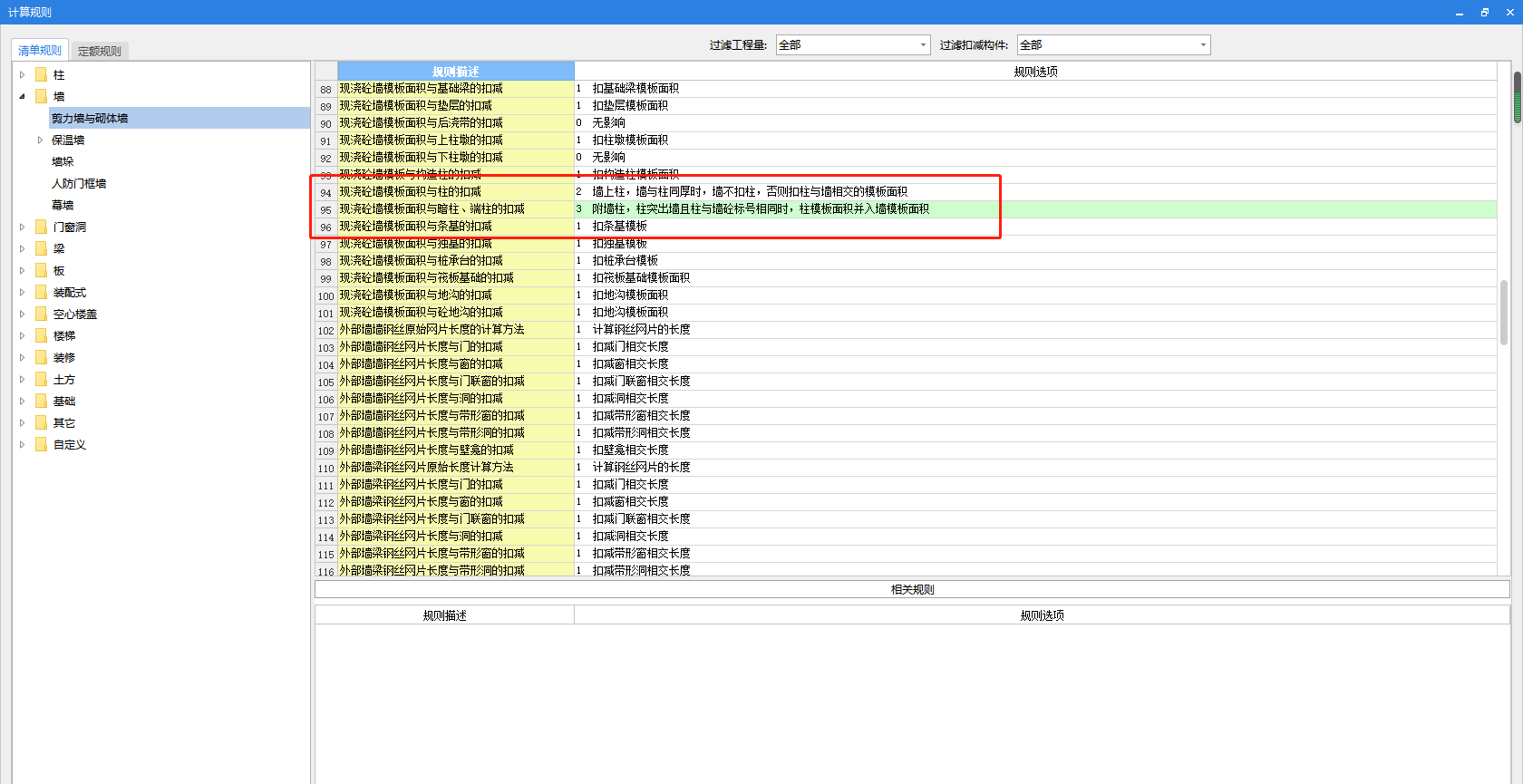Screen dimensions: 1523x784
Task: Expand the 门窗洞 tree node
Action: pyautogui.click(x=22, y=227)
